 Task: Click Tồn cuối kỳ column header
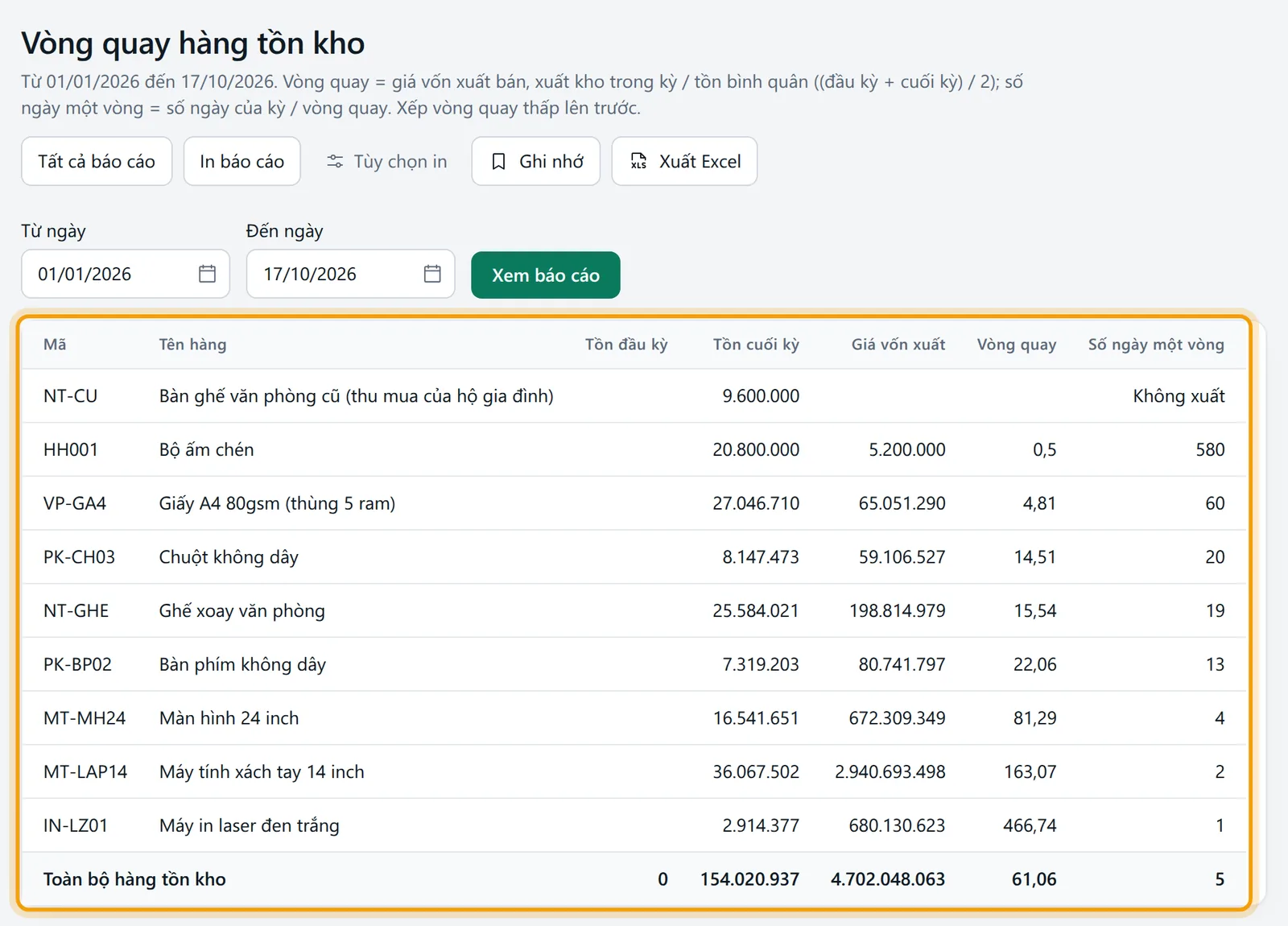coord(756,345)
